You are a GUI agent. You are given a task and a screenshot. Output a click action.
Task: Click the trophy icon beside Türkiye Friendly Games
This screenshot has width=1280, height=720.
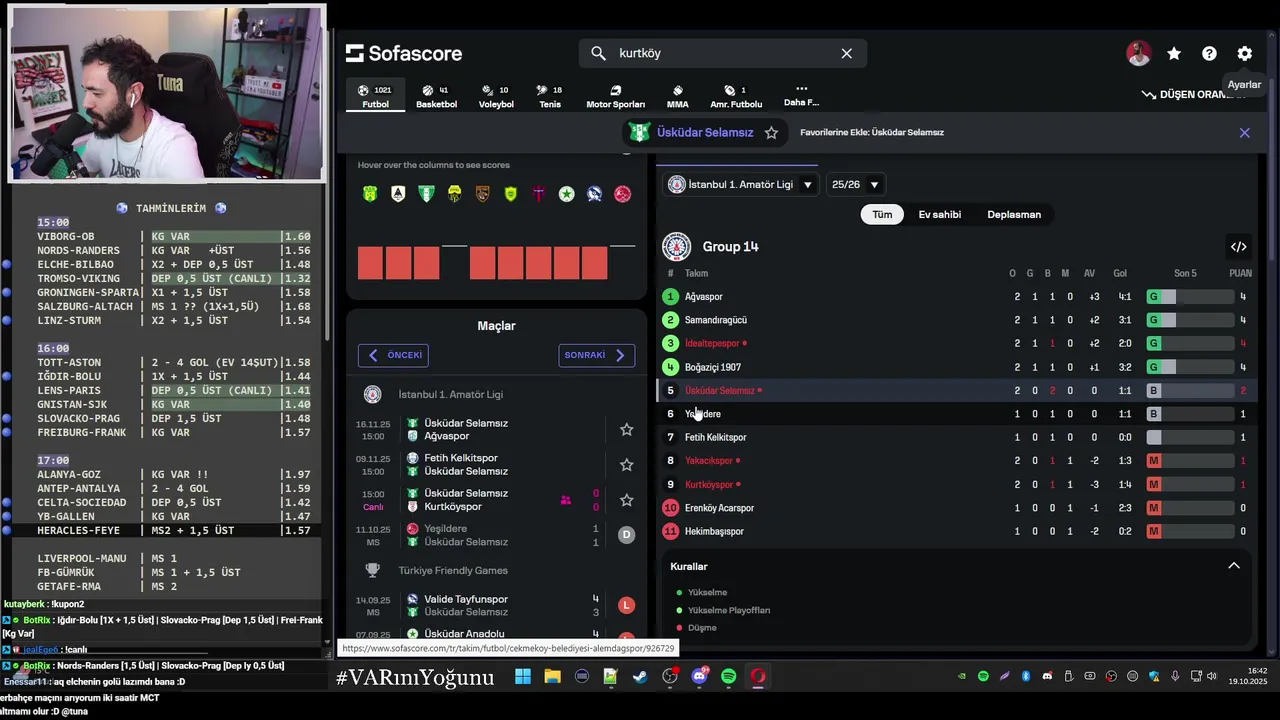(372, 570)
